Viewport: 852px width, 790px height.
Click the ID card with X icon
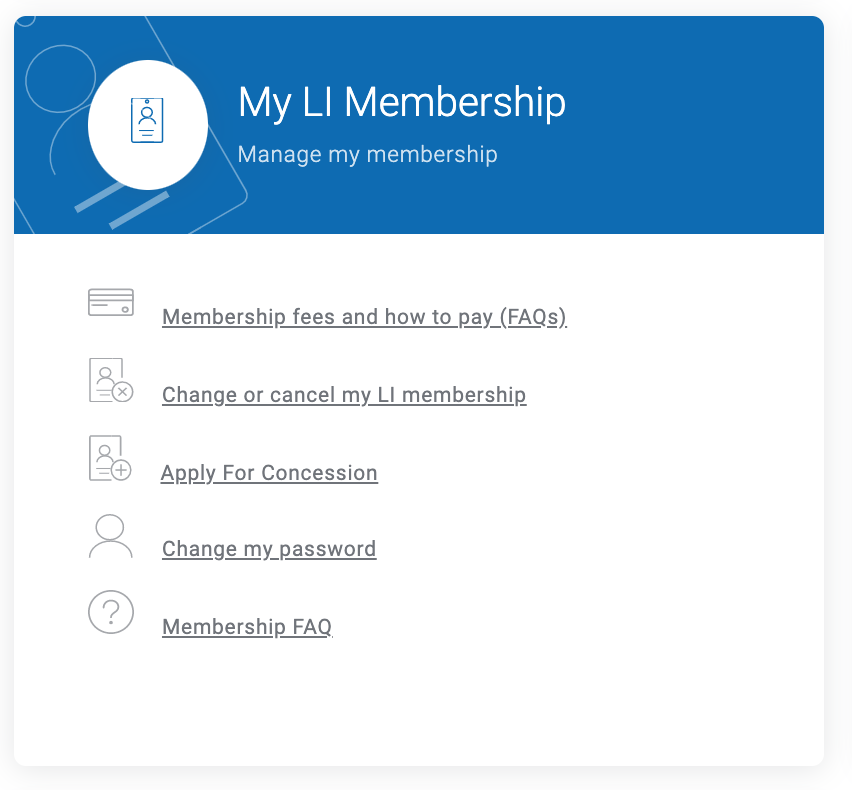[111, 380]
